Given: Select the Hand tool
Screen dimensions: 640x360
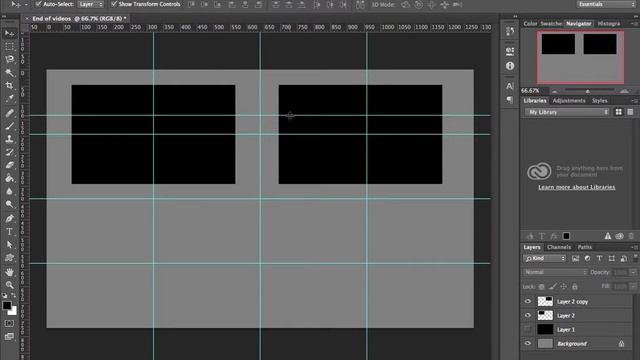Looking at the screenshot, I should (x=9, y=272).
